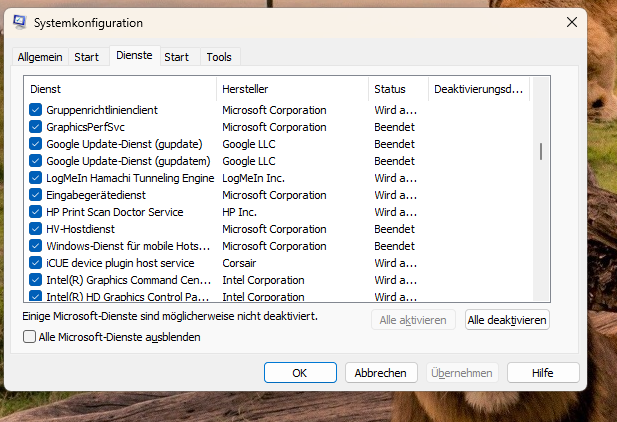This screenshot has height=422, width=617.
Task: Switch to the Allgemein tab
Action: (40, 57)
